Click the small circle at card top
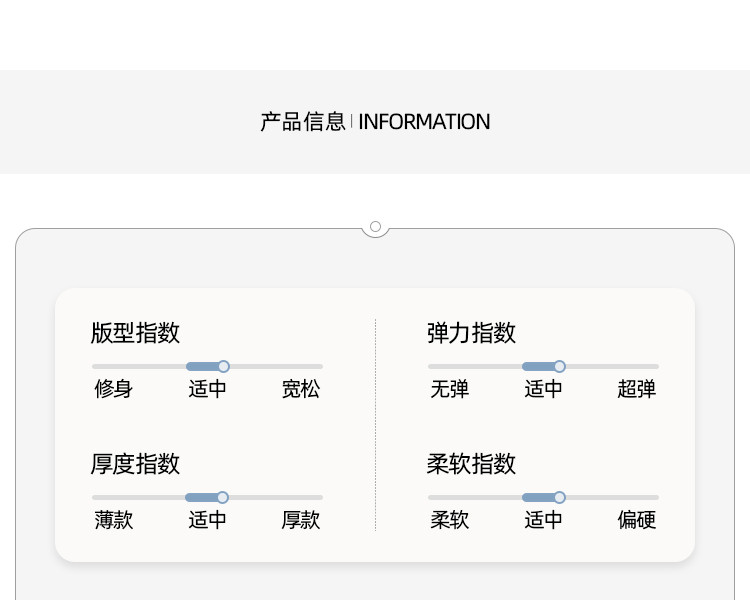Screen dimensions: 750x600 (x=375, y=227)
